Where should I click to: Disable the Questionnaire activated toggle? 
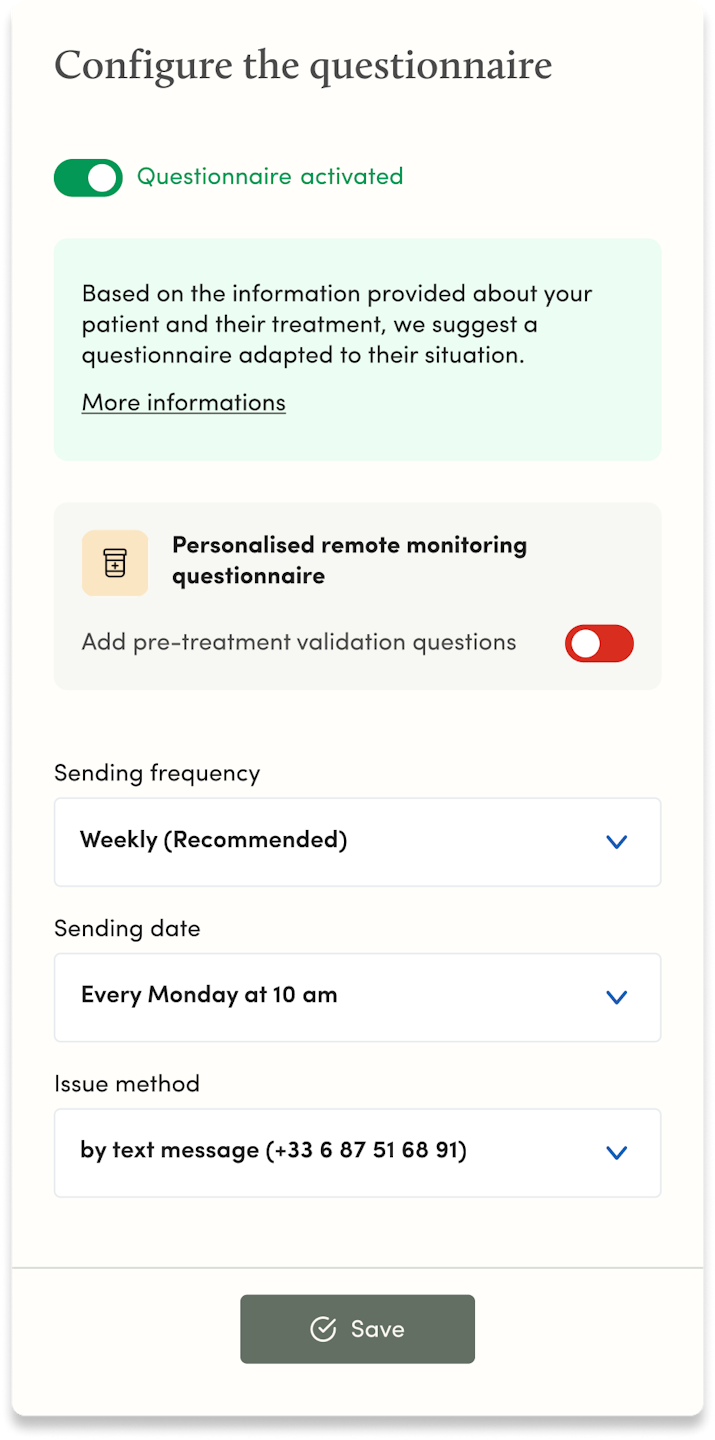[88, 178]
